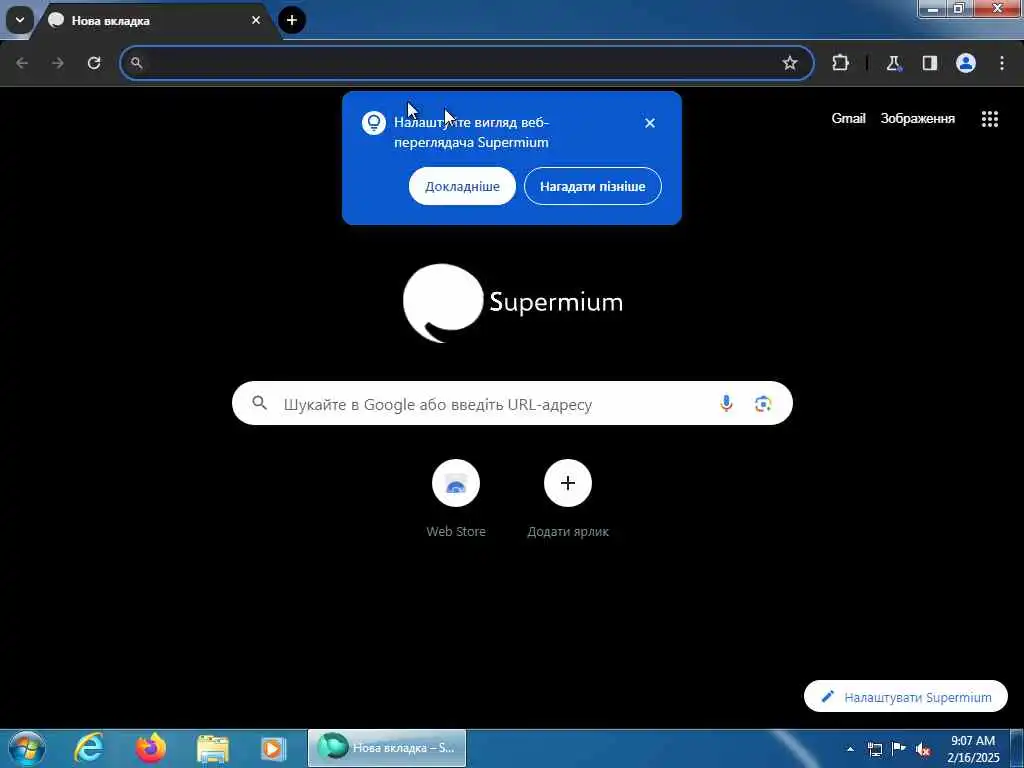The width and height of the screenshot is (1024, 768).
Task: Focus the Google search box
Action: (x=512, y=404)
